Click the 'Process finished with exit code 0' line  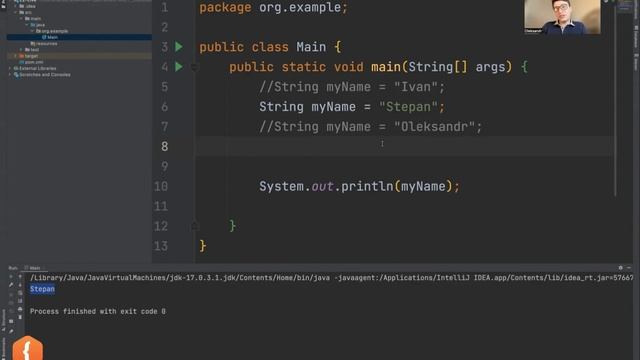tap(98, 311)
